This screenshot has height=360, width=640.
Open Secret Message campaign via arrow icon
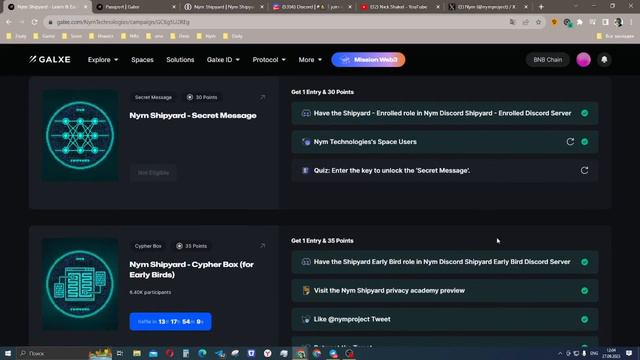[x=262, y=97]
